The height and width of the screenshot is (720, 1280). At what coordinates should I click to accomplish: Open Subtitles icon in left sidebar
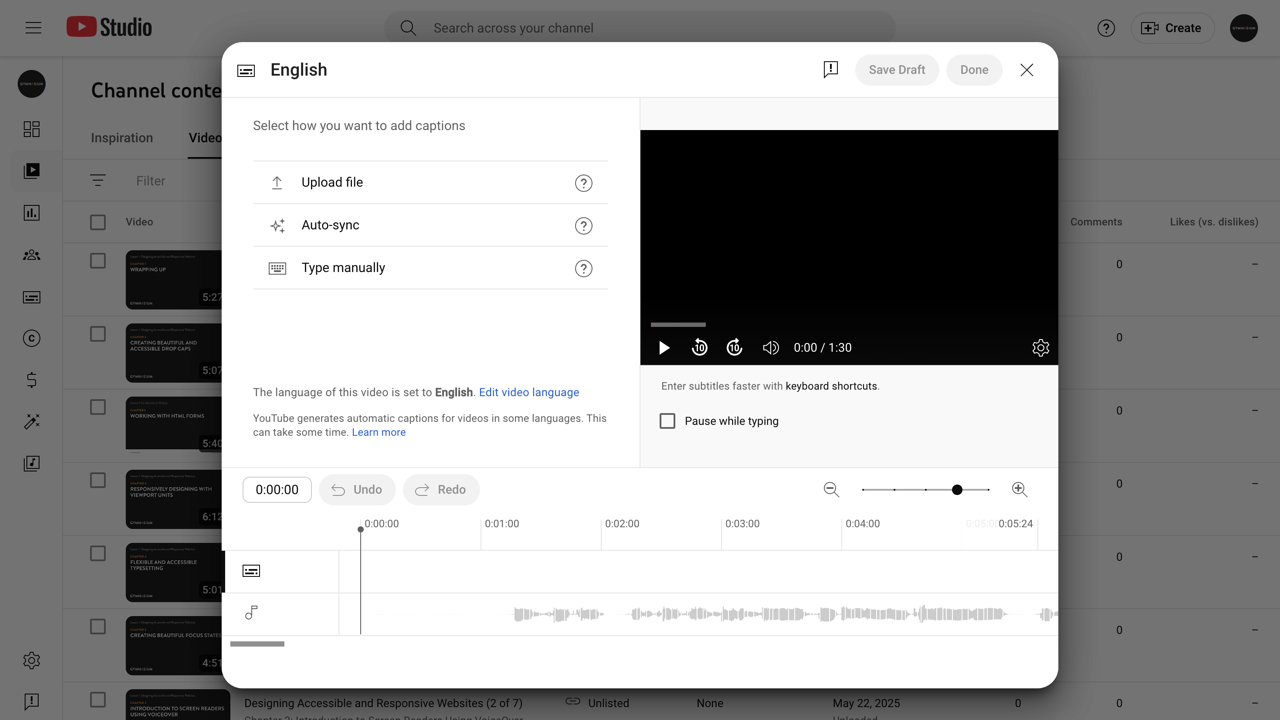pos(32,297)
